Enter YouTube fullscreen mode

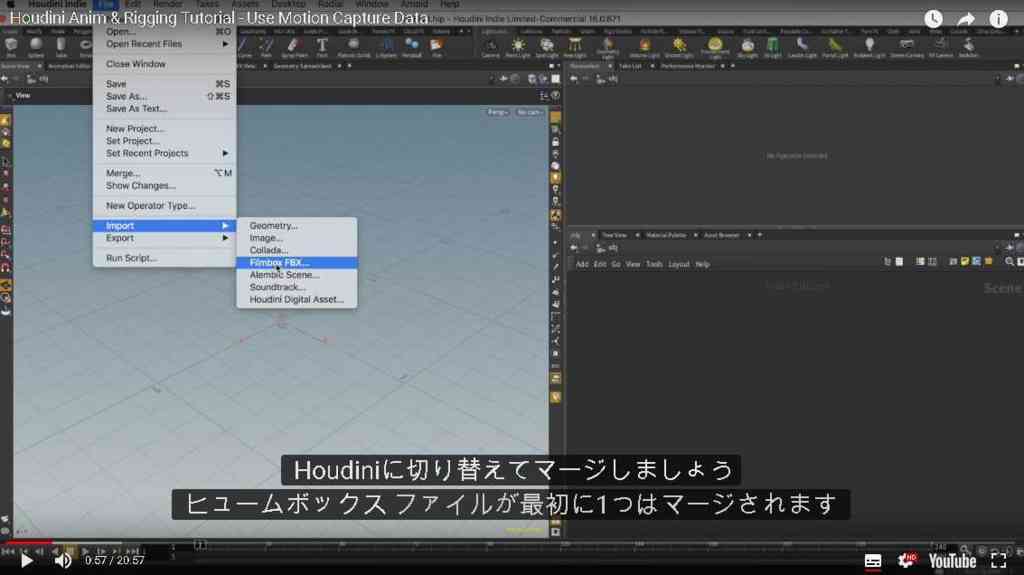(x=999, y=561)
